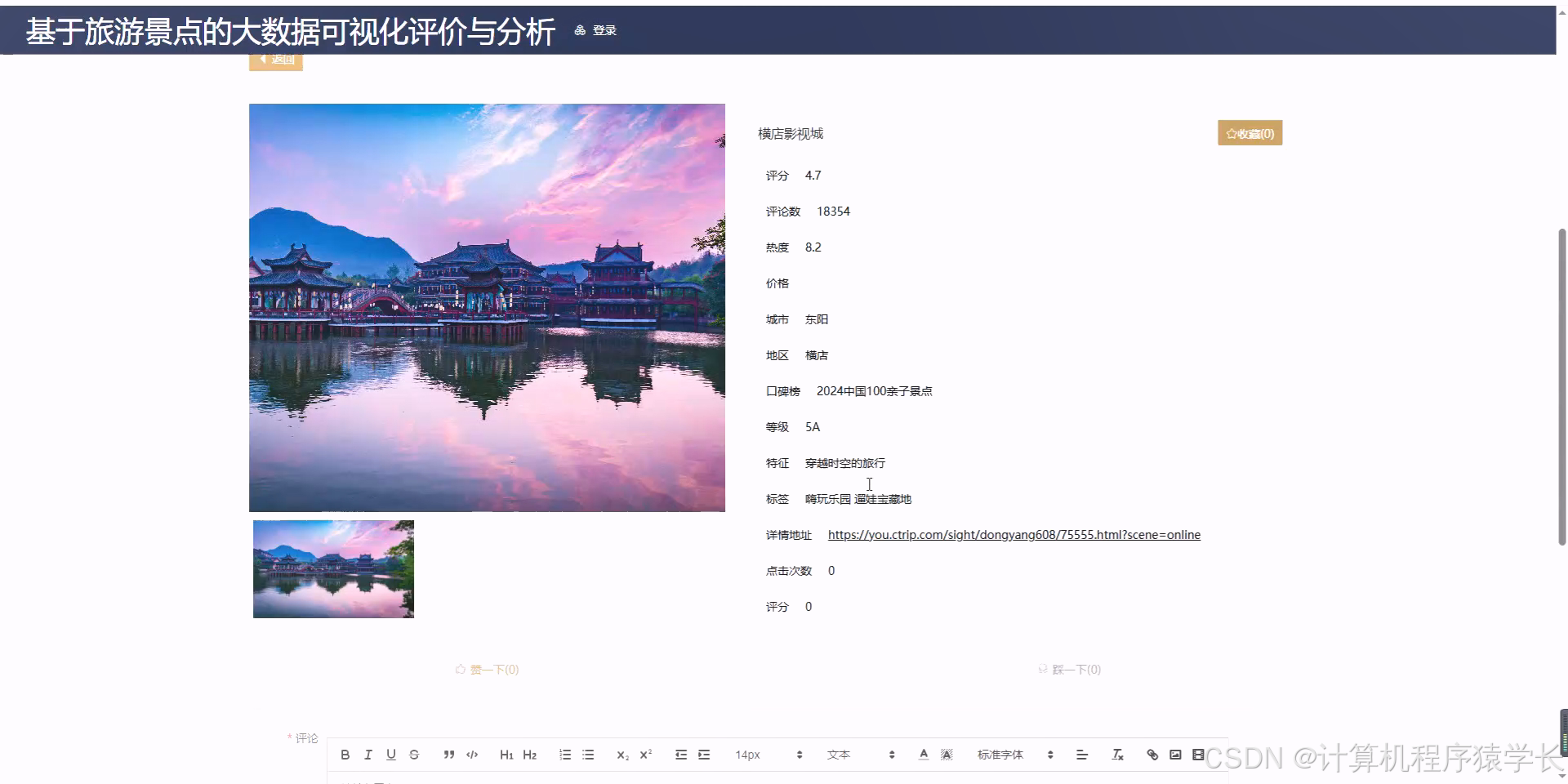
Task: Select the scenic spot thumbnail image
Action: tap(333, 568)
